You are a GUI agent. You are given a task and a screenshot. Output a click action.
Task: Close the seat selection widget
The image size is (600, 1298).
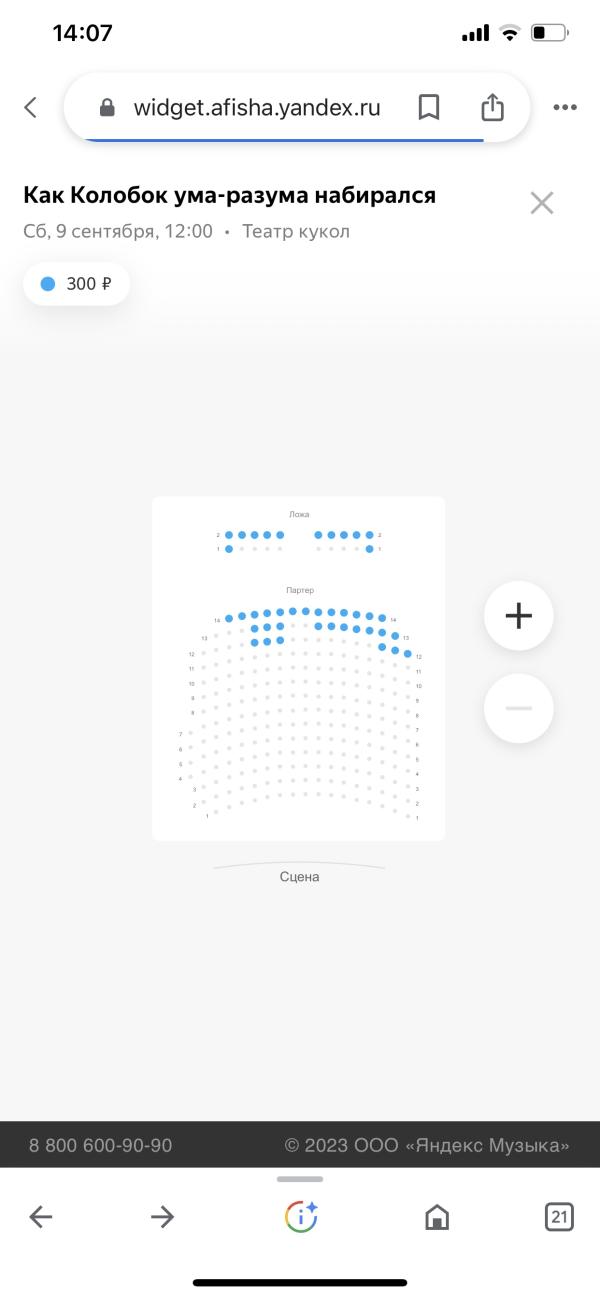click(542, 204)
